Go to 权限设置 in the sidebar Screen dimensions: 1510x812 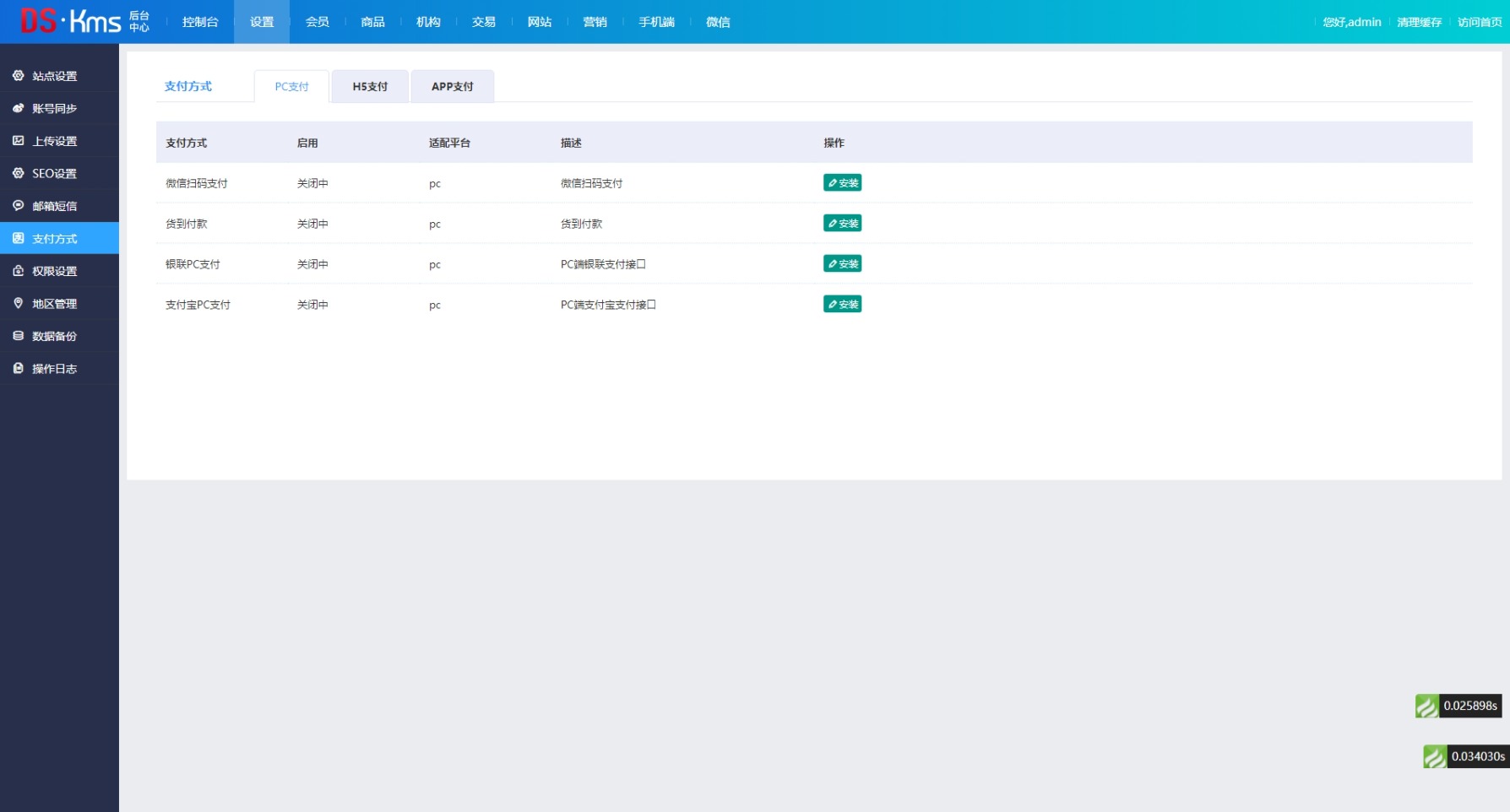pyautogui.click(x=59, y=271)
